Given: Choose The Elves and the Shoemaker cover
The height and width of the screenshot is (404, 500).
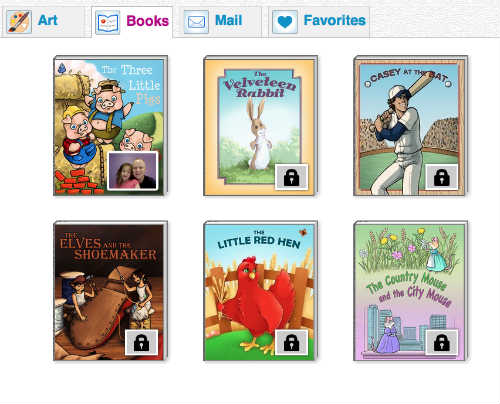Looking at the screenshot, I should (x=110, y=291).
